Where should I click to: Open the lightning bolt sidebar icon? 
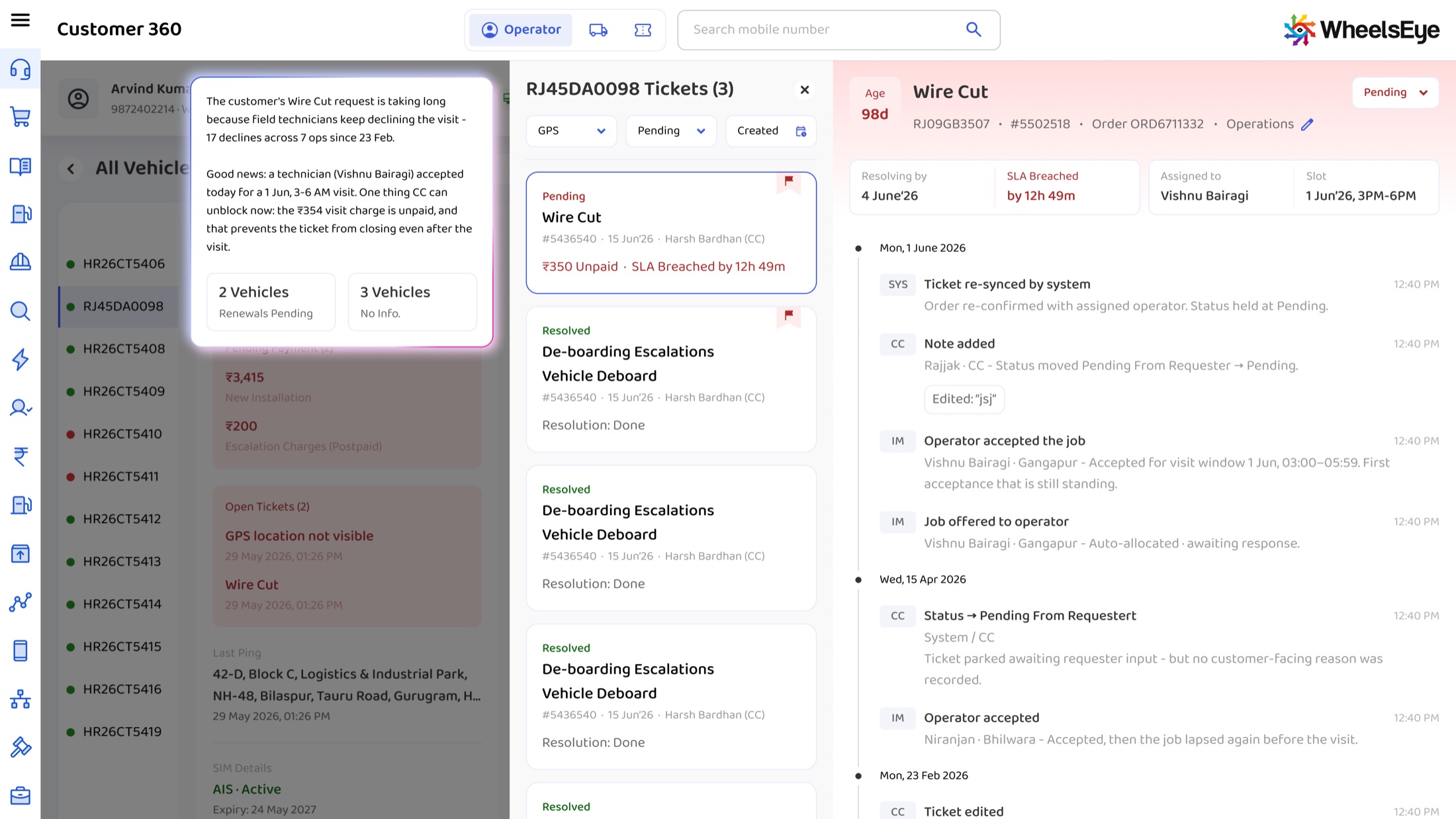[21, 359]
